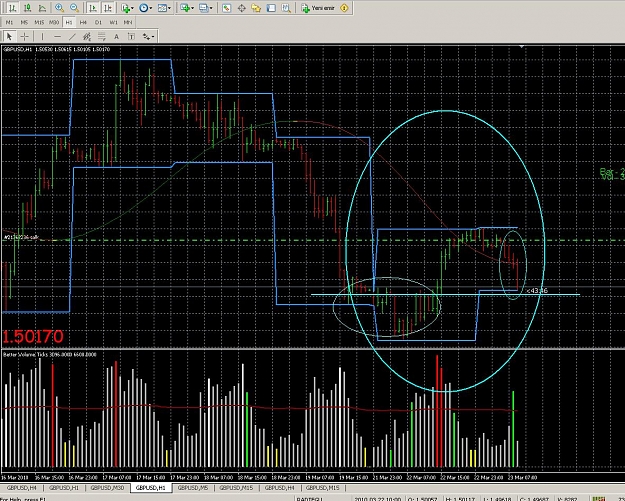Image resolution: width=625 pixels, height=501 pixels.
Task: Open the periods clock dropdown
Action: pos(145,8)
